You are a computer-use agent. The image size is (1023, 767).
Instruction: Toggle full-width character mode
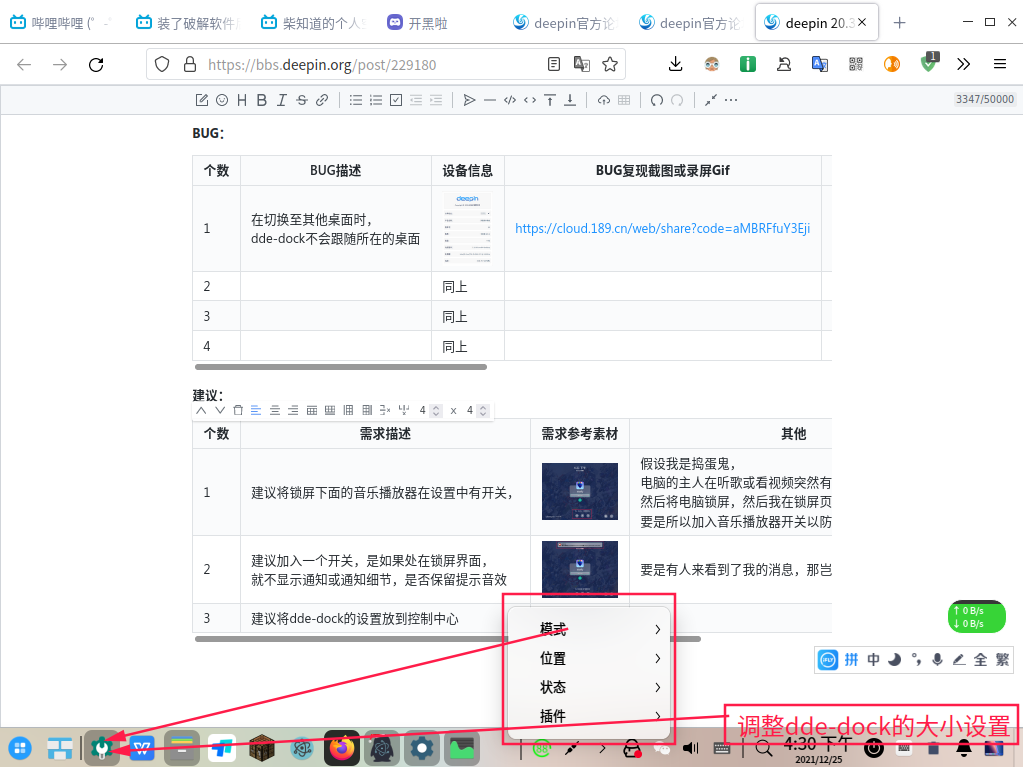coord(980,660)
